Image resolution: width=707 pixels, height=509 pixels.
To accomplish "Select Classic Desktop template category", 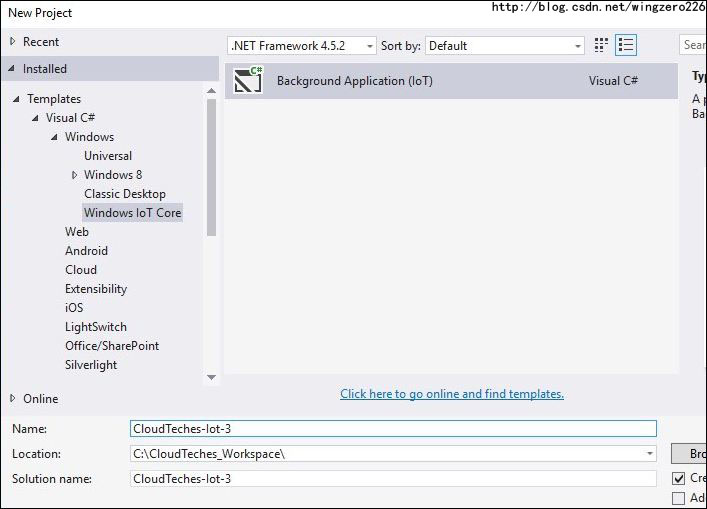I will point(125,194).
